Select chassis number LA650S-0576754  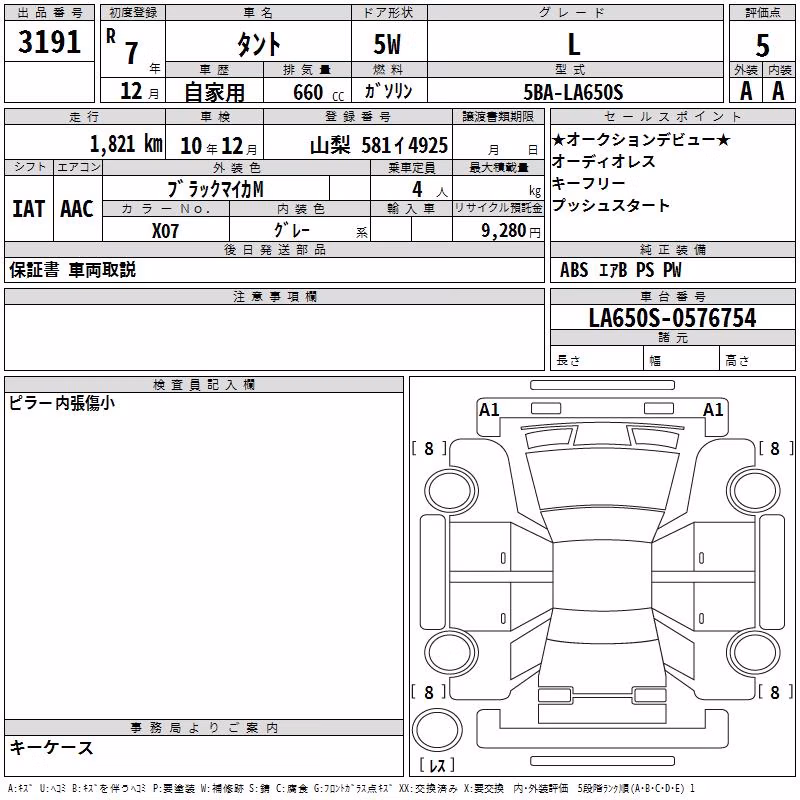click(x=672, y=318)
